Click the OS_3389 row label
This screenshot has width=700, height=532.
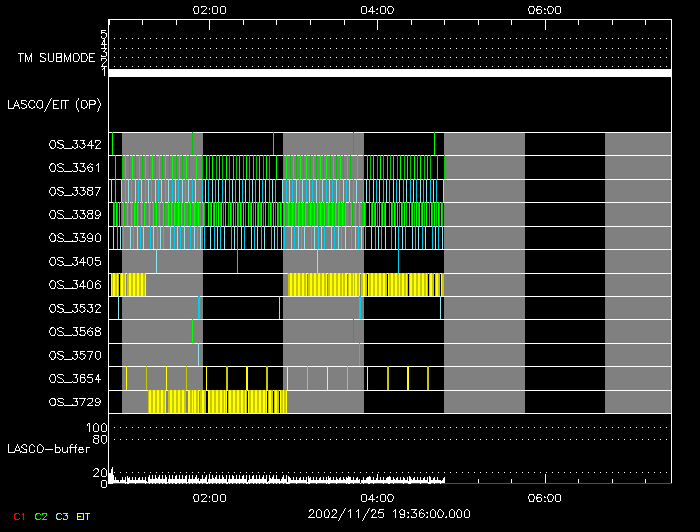point(74,214)
